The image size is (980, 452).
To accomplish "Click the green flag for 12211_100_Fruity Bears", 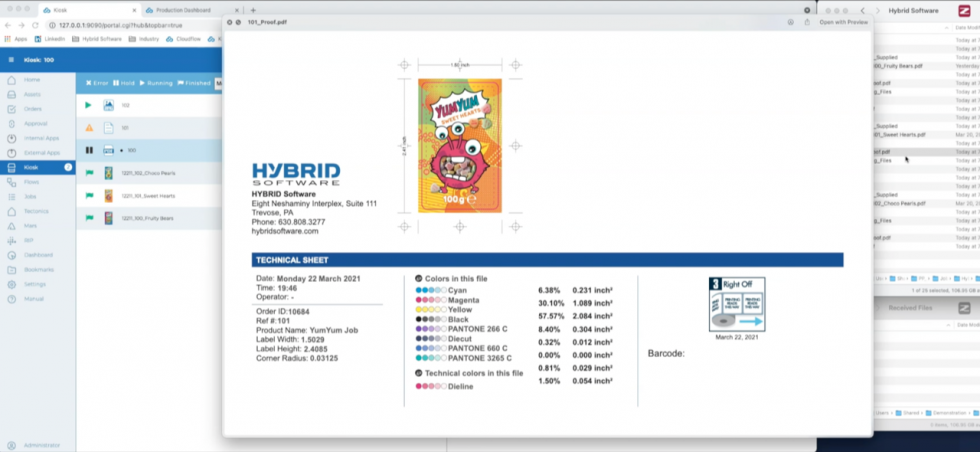I will pyautogui.click(x=89, y=218).
